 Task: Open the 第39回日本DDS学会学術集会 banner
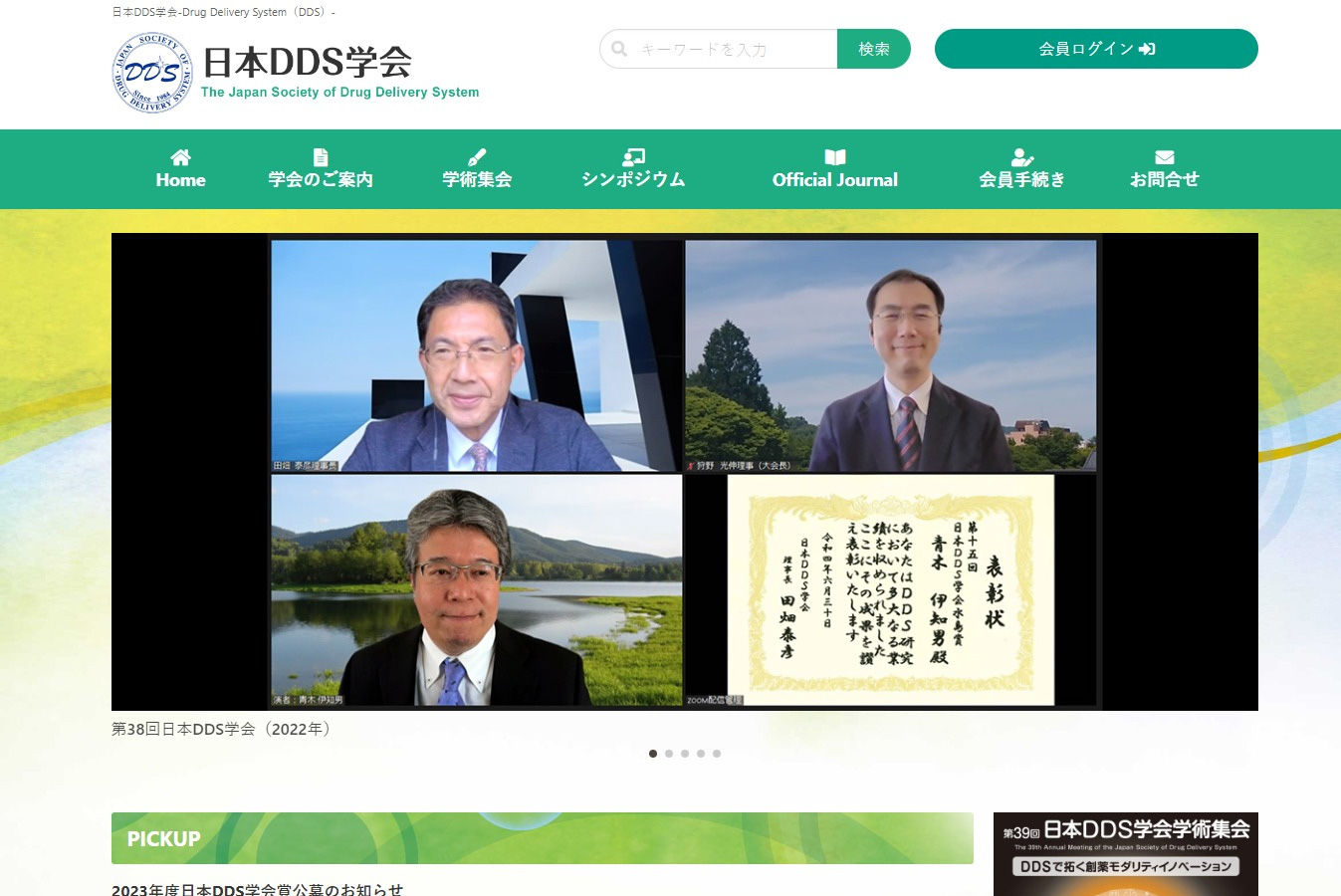pyautogui.click(x=1126, y=854)
